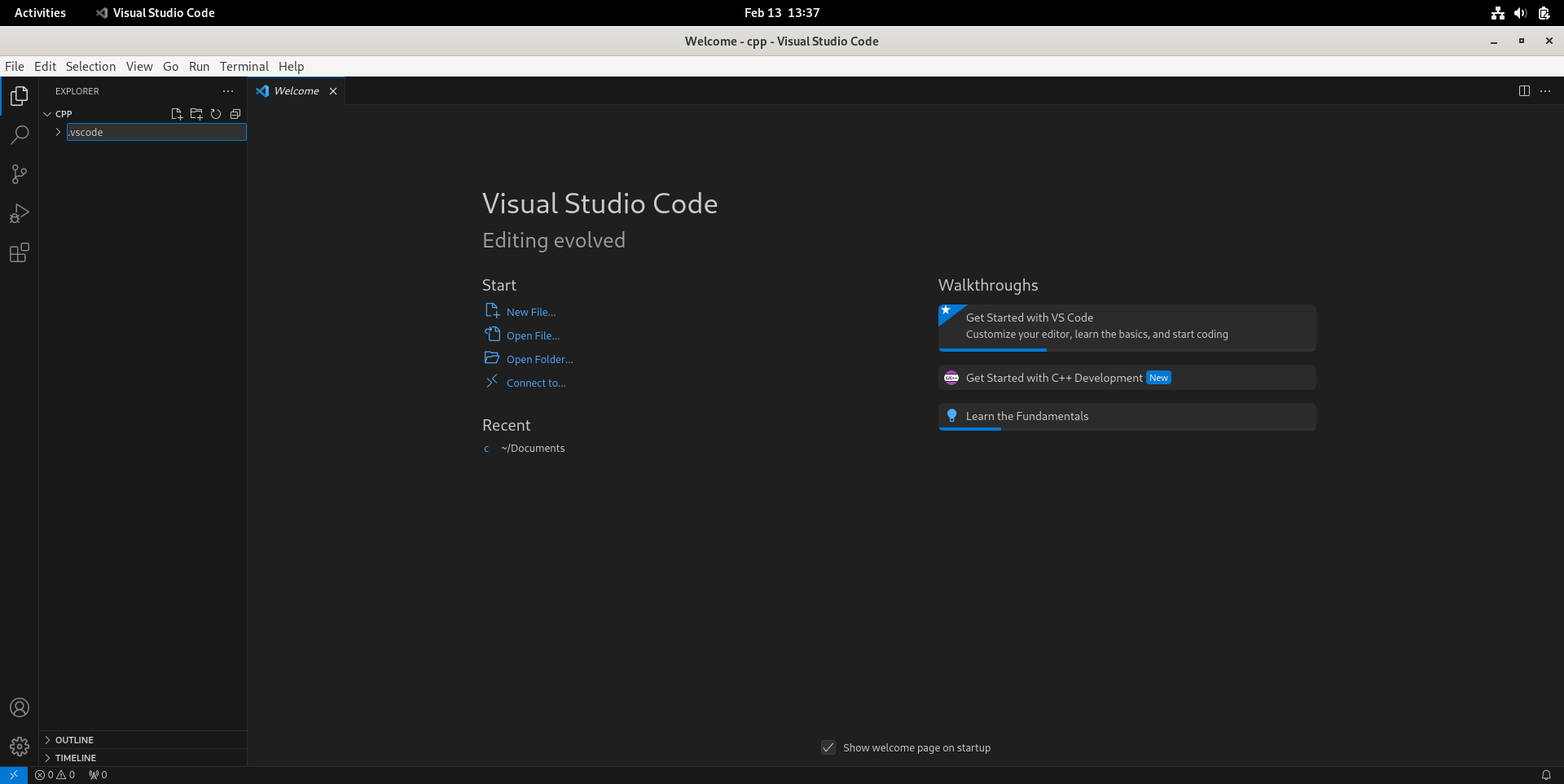Image resolution: width=1564 pixels, height=784 pixels.
Task: Open the Help menu
Action: [291, 67]
